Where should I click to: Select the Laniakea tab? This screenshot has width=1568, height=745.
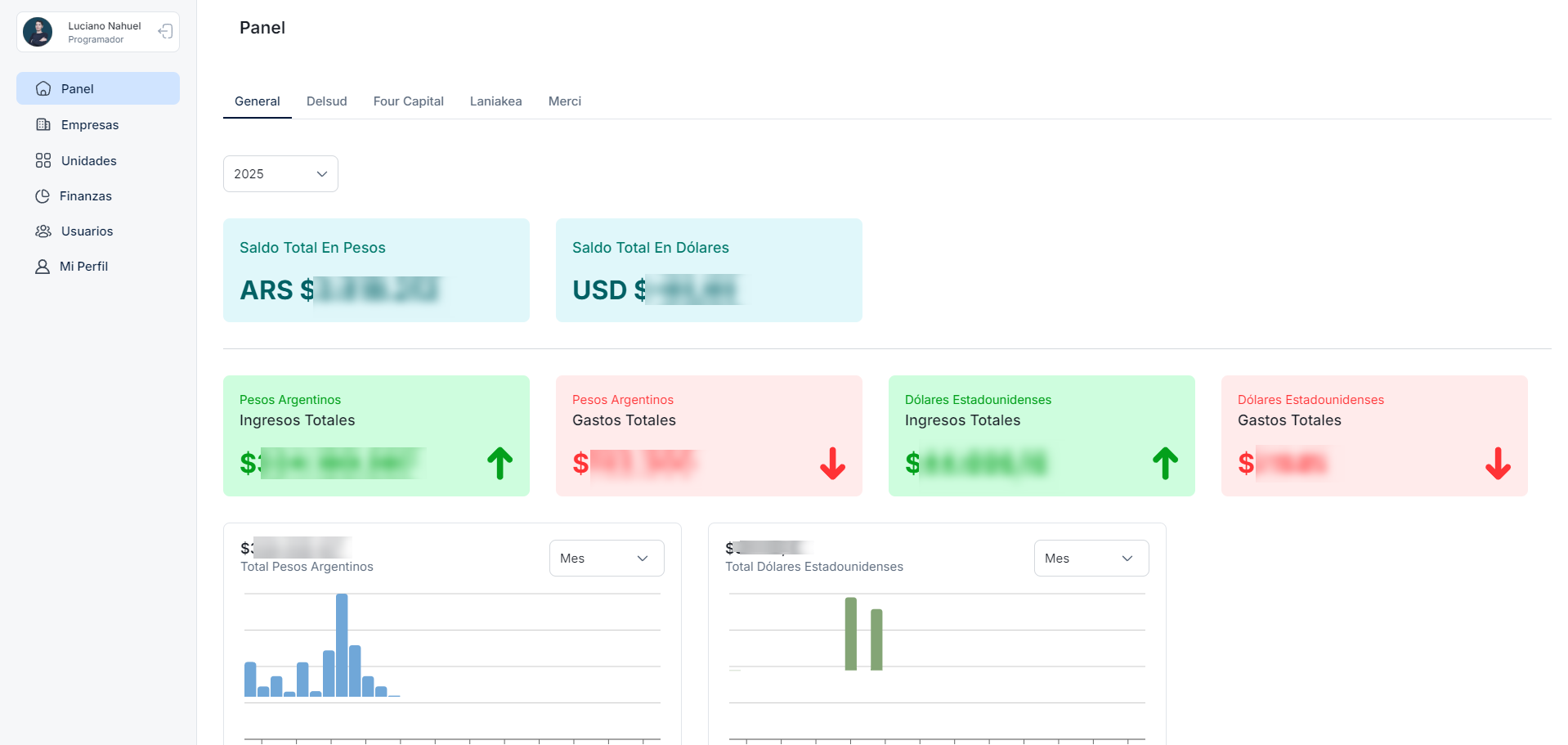495,101
